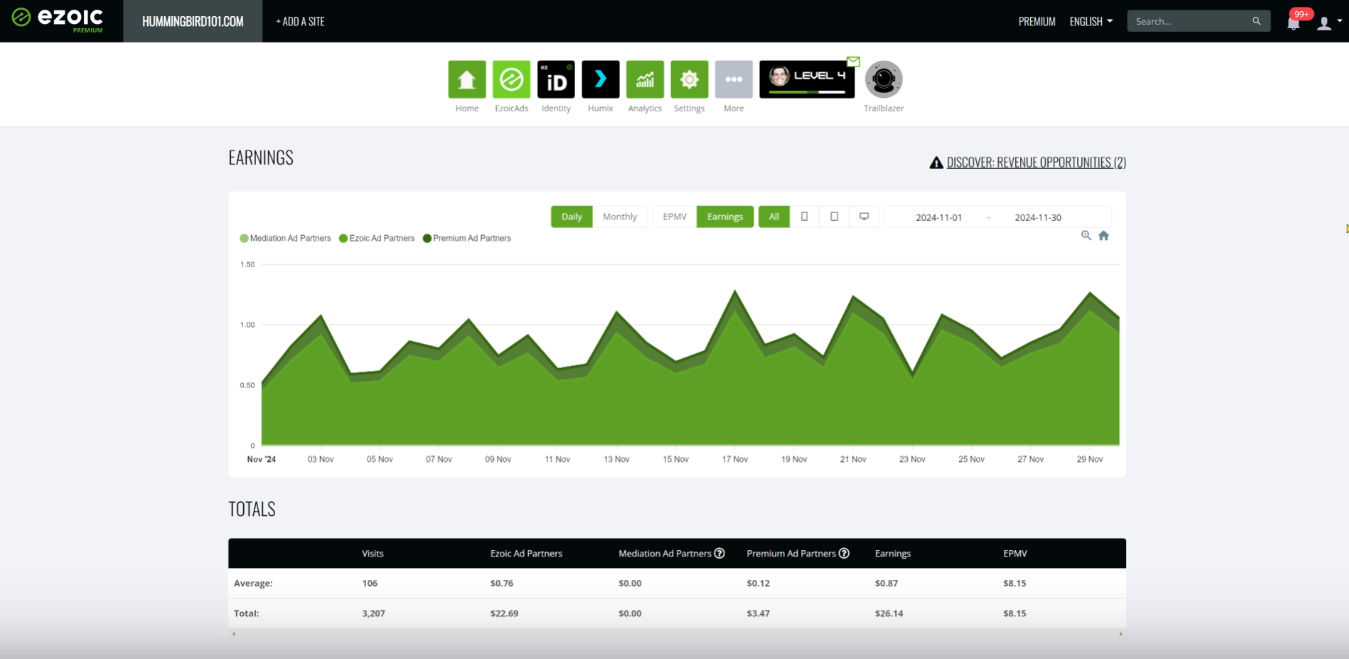Click the chart zoom magnifier icon

(1086, 235)
